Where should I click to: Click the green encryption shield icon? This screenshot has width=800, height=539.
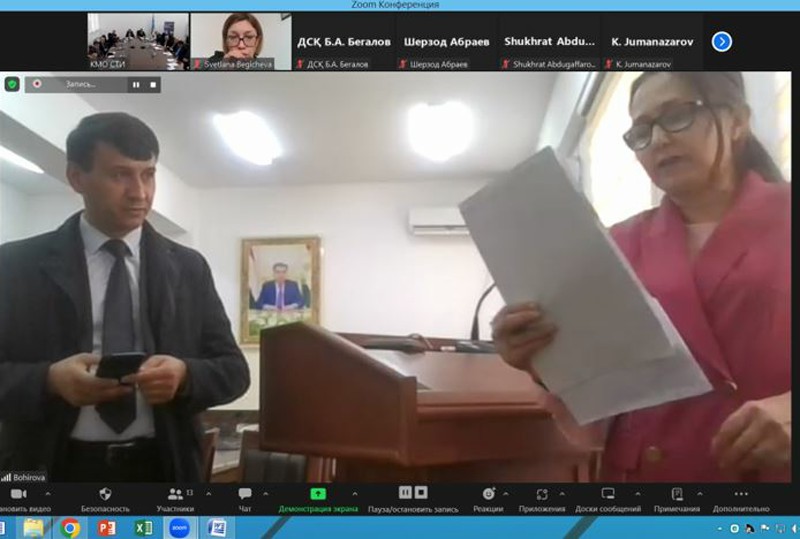[12, 85]
